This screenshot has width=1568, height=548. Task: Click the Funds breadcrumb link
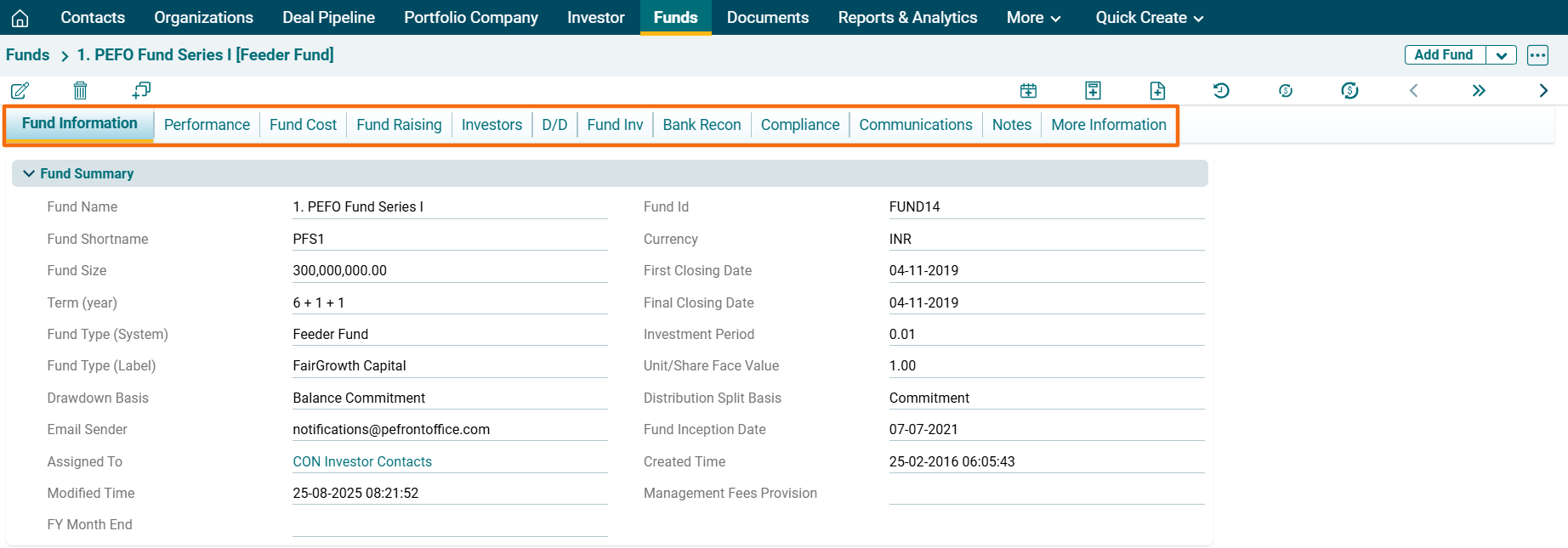point(28,55)
